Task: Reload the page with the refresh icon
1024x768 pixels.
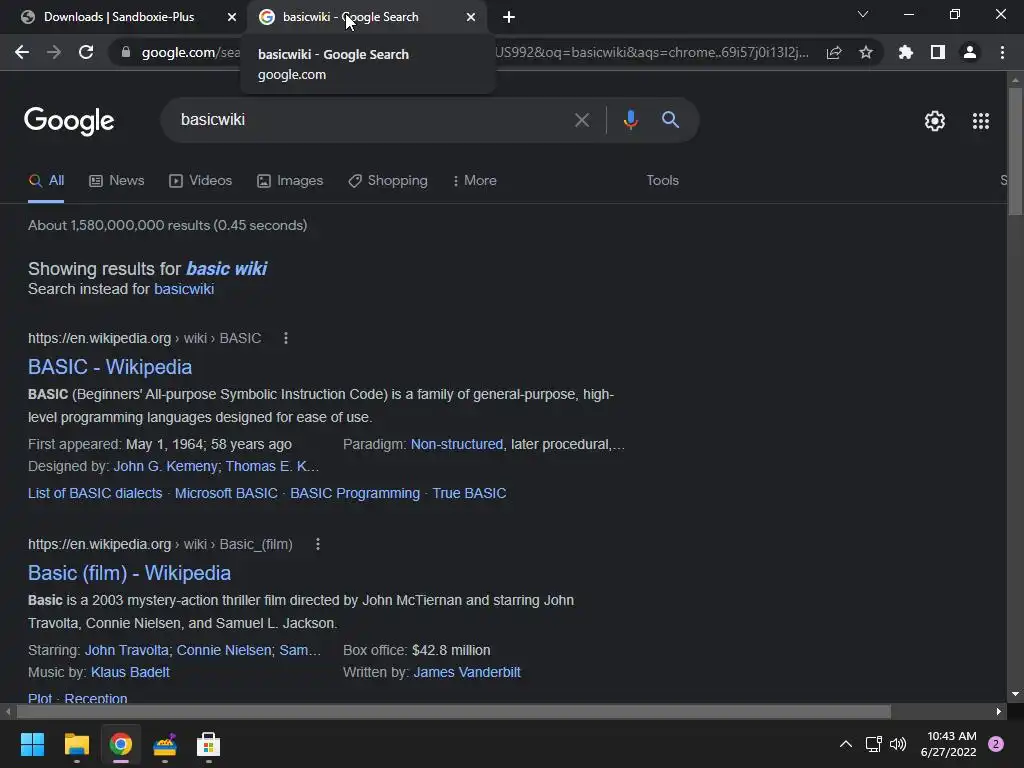Action: [x=86, y=52]
